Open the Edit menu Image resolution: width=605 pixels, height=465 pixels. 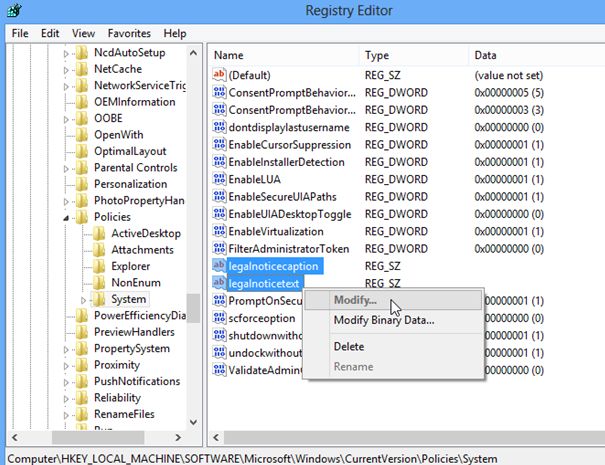click(x=50, y=34)
